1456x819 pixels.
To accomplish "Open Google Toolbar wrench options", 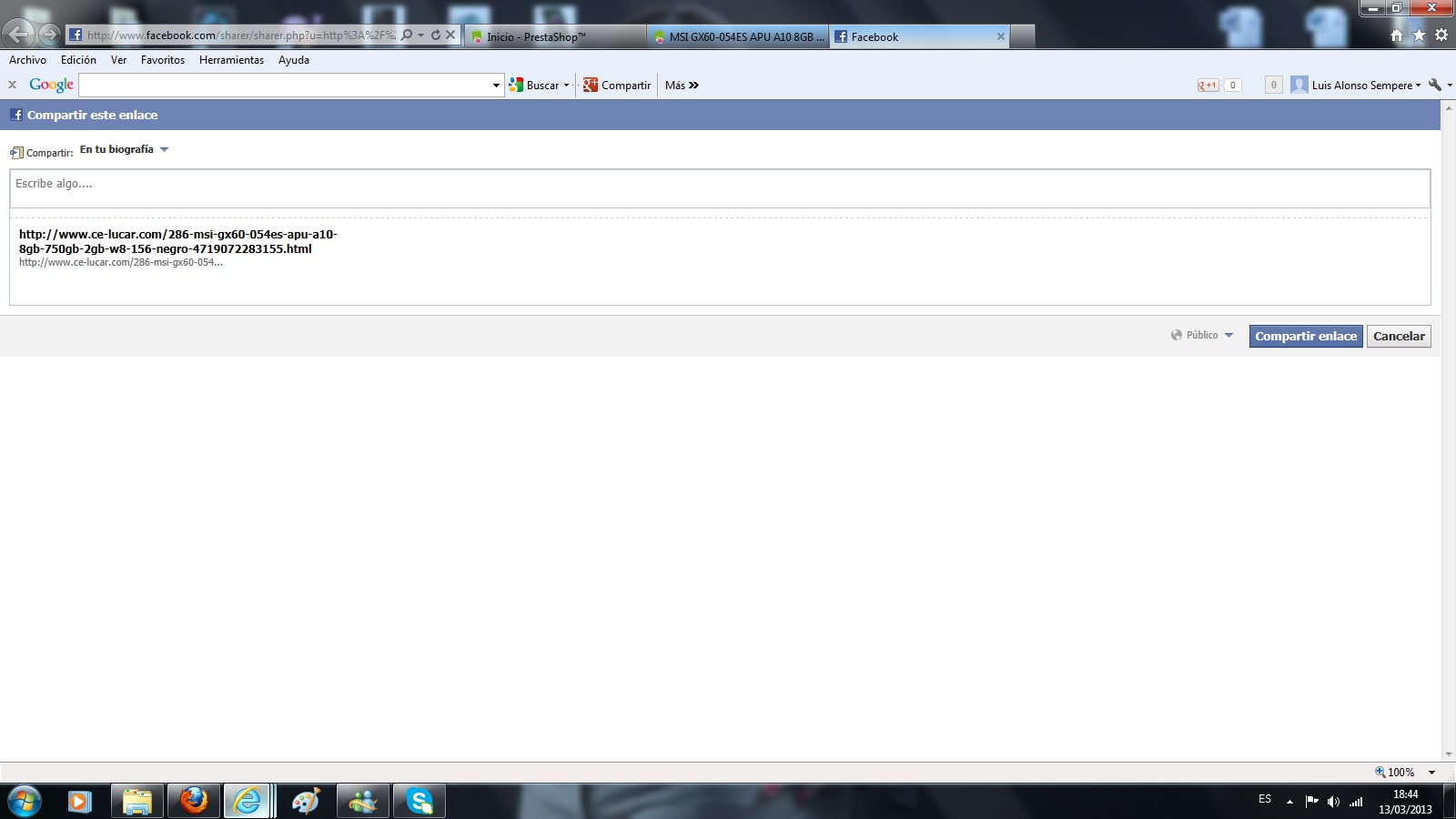I will [1435, 85].
